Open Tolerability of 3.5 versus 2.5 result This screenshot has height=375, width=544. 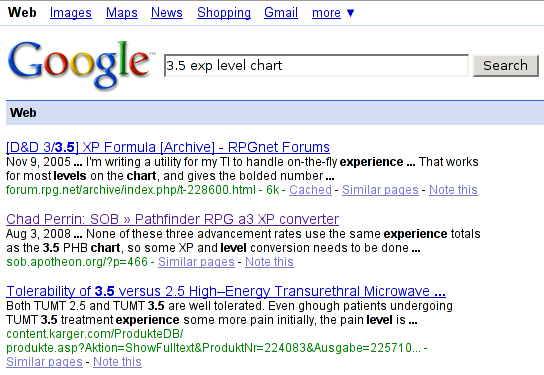(226, 291)
